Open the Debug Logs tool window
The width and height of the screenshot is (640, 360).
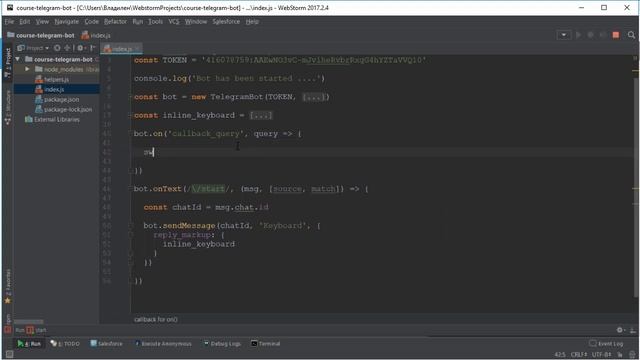(222, 344)
